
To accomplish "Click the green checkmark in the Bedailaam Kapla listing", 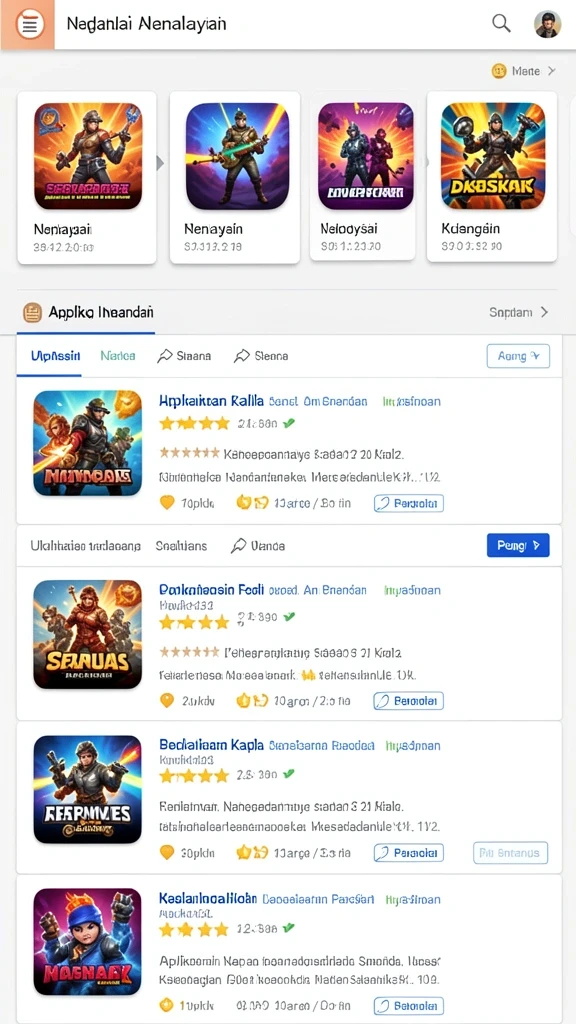I will [289, 774].
